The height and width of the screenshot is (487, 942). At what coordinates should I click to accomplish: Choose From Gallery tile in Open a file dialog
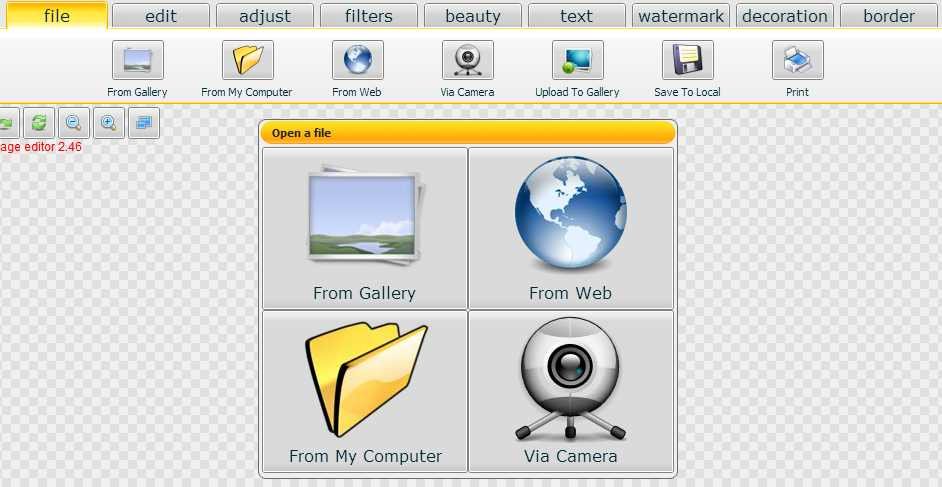click(x=364, y=229)
